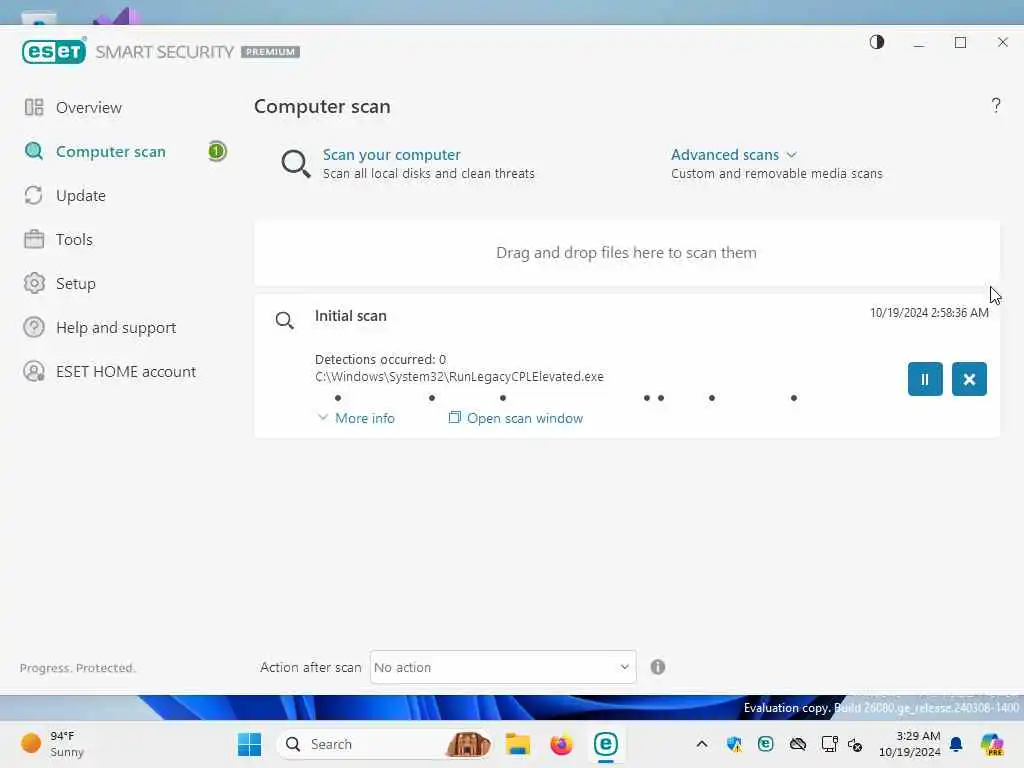Expand the Advanced scans dropdown
The width and height of the screenshot is (1024, 768).
(733, 155)
